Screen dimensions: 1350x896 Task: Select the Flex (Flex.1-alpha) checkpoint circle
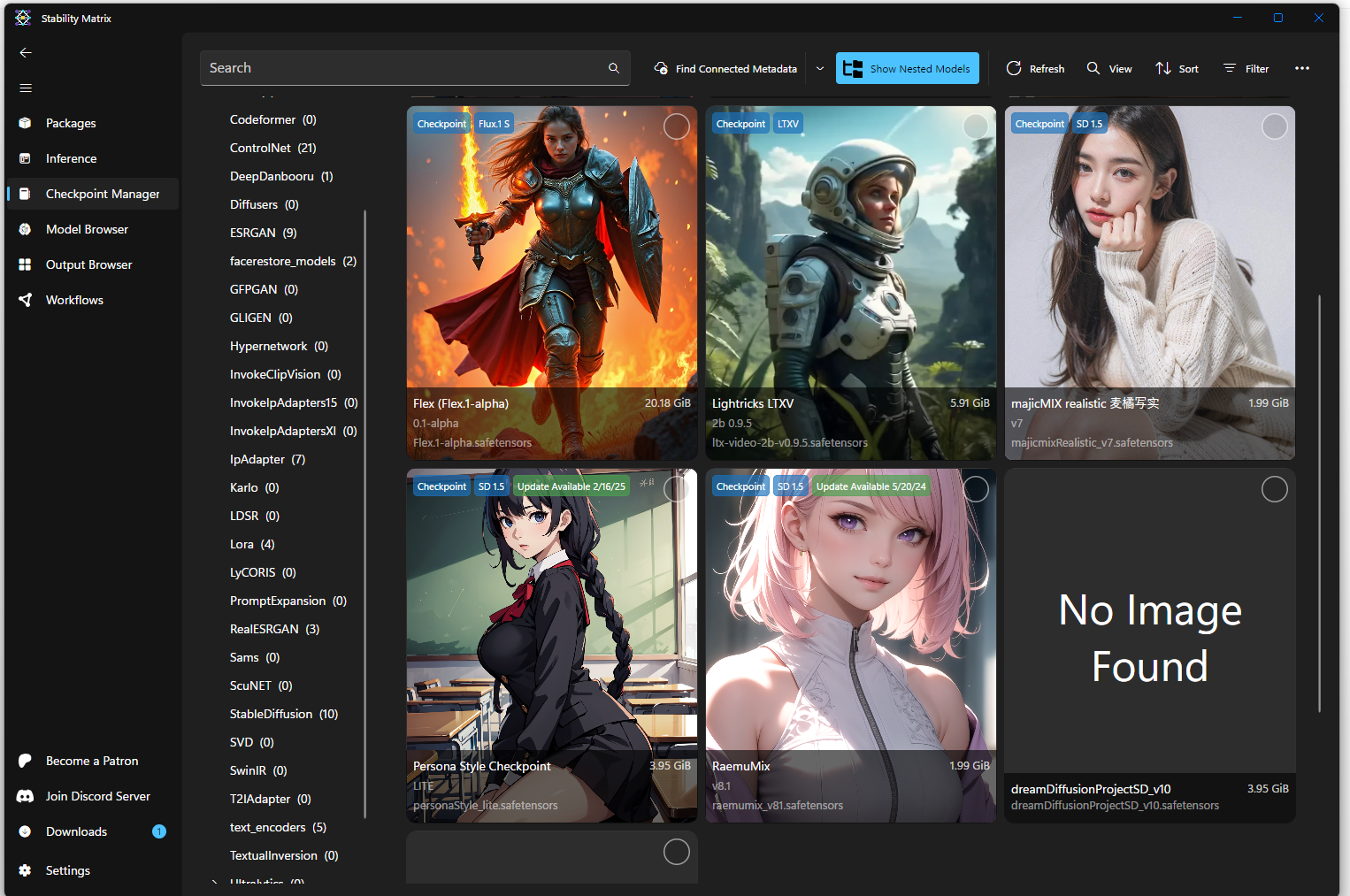click(x=677, y=126)
